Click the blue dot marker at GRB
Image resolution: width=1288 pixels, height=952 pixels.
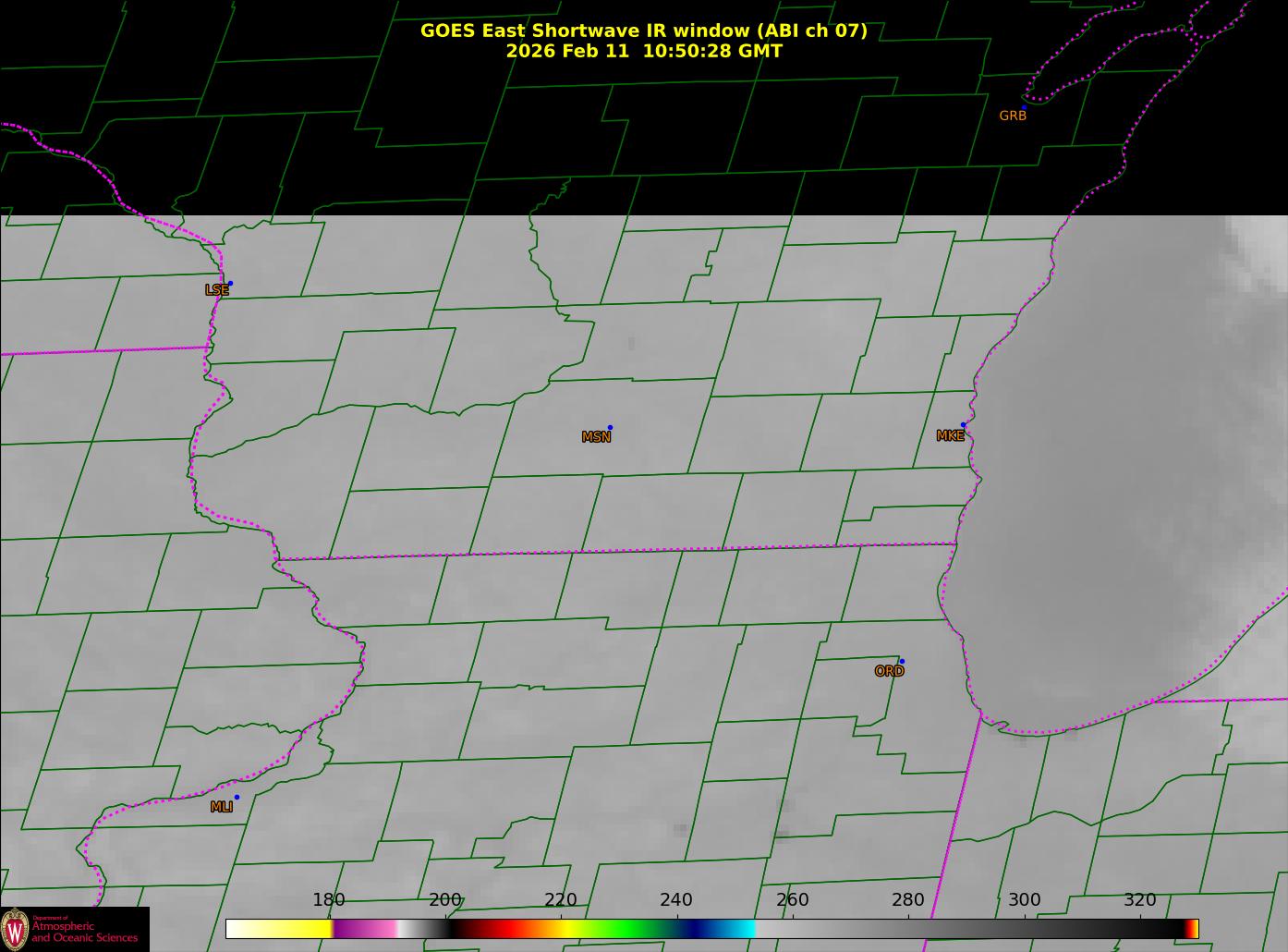click(1024, 107)
